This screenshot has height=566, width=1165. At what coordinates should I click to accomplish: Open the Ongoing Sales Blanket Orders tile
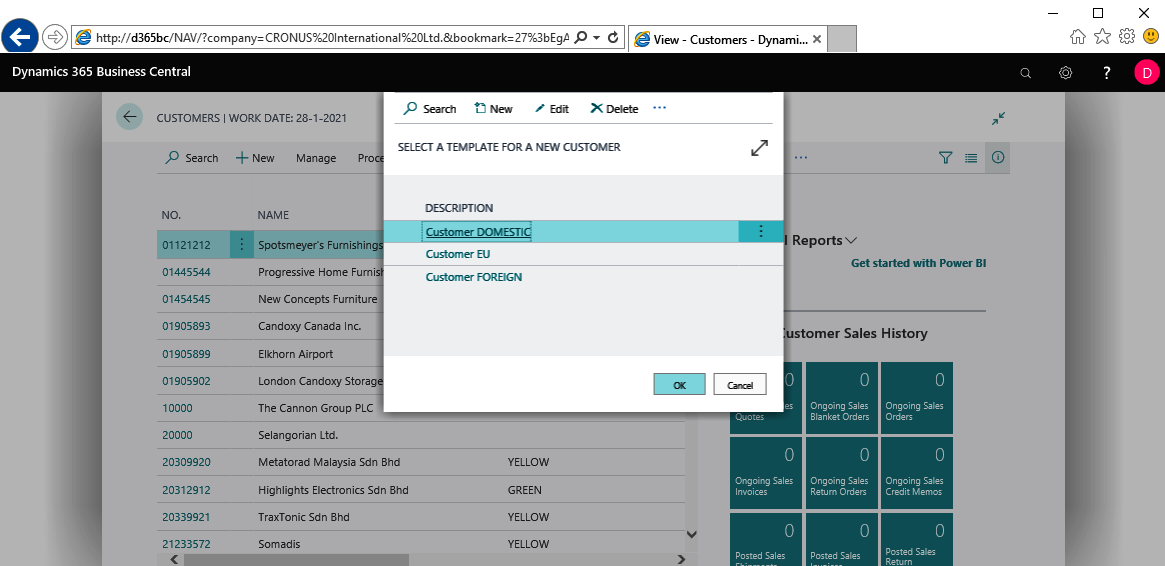coord(842,397)
